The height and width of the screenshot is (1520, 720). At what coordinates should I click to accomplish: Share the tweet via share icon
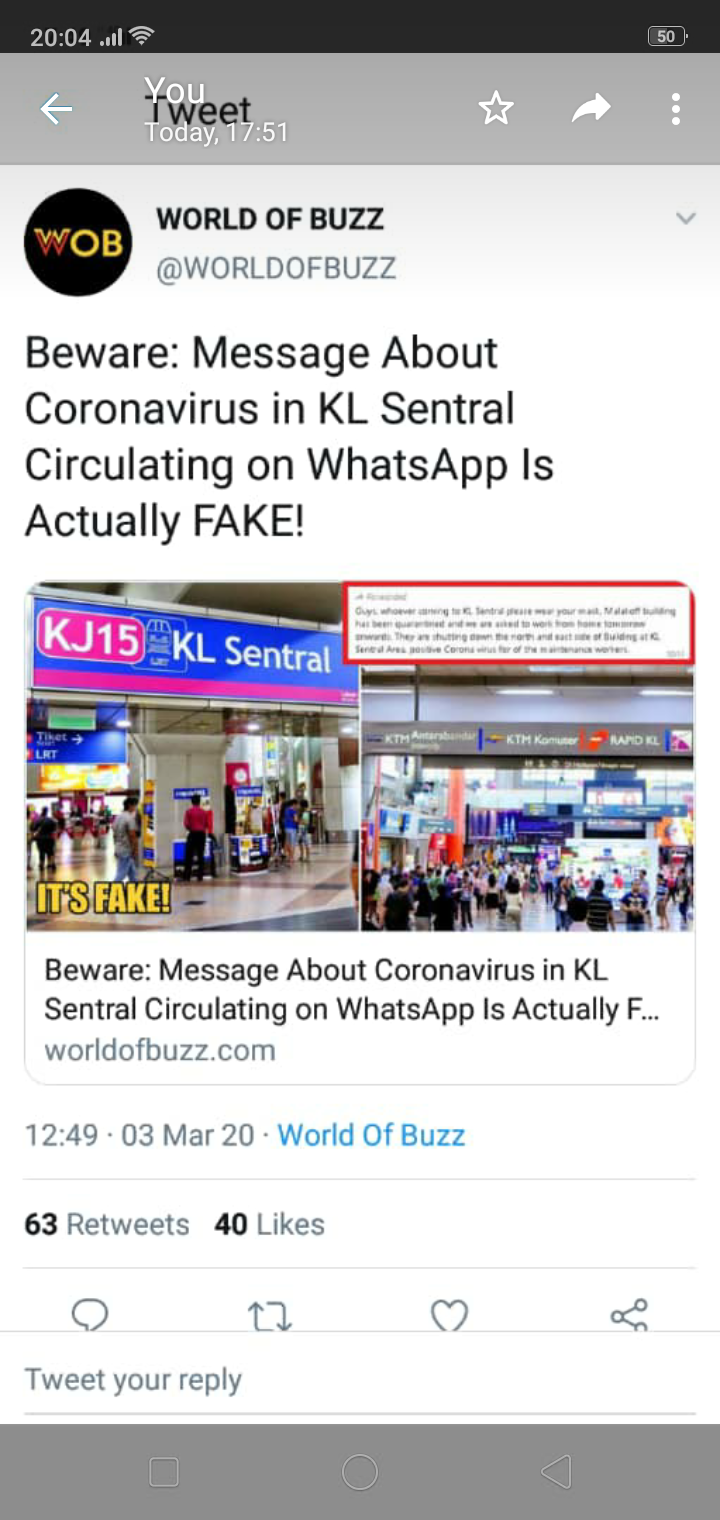(x=629, y=1314)
